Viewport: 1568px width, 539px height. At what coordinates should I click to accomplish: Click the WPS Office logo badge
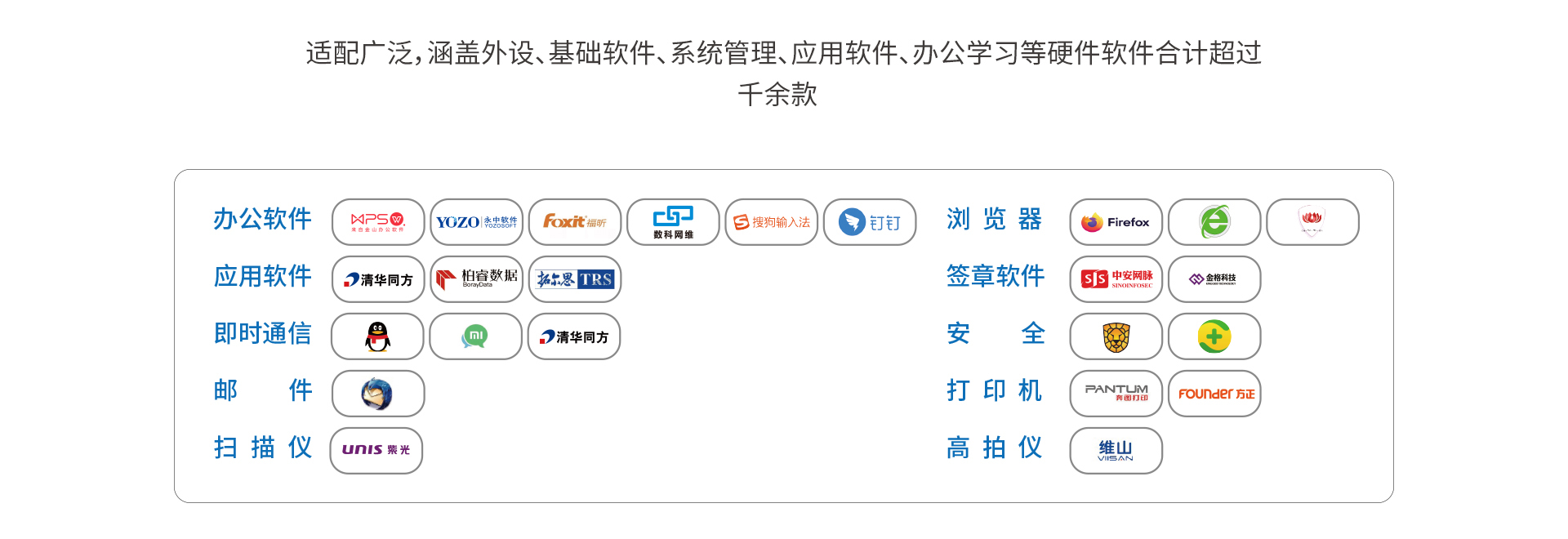click(x=378, y=222)
